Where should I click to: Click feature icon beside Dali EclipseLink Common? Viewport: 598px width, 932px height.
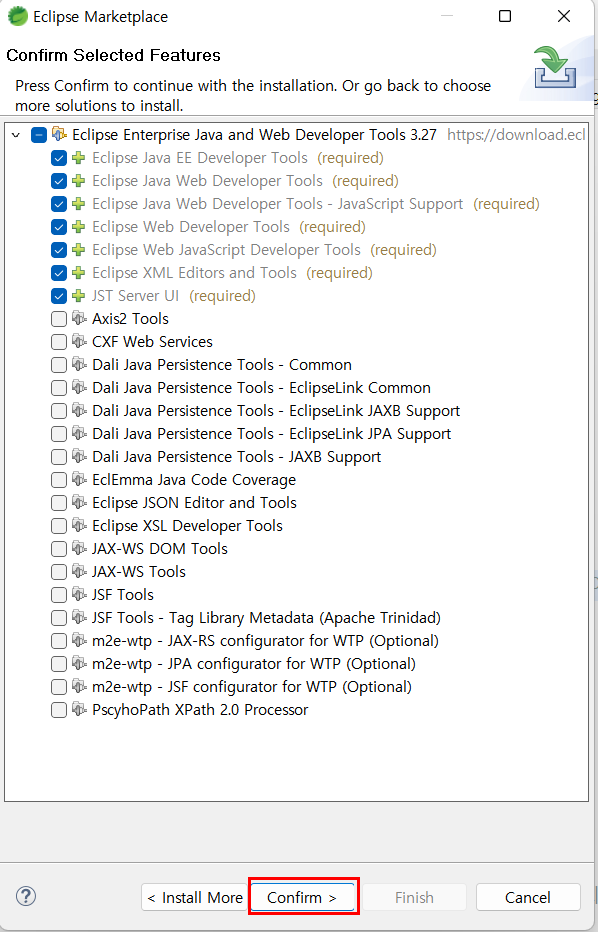pos(79,387)
